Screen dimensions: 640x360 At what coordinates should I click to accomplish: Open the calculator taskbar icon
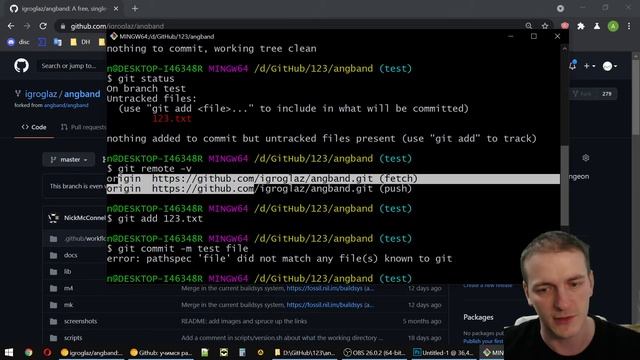[x=242, y=352]
